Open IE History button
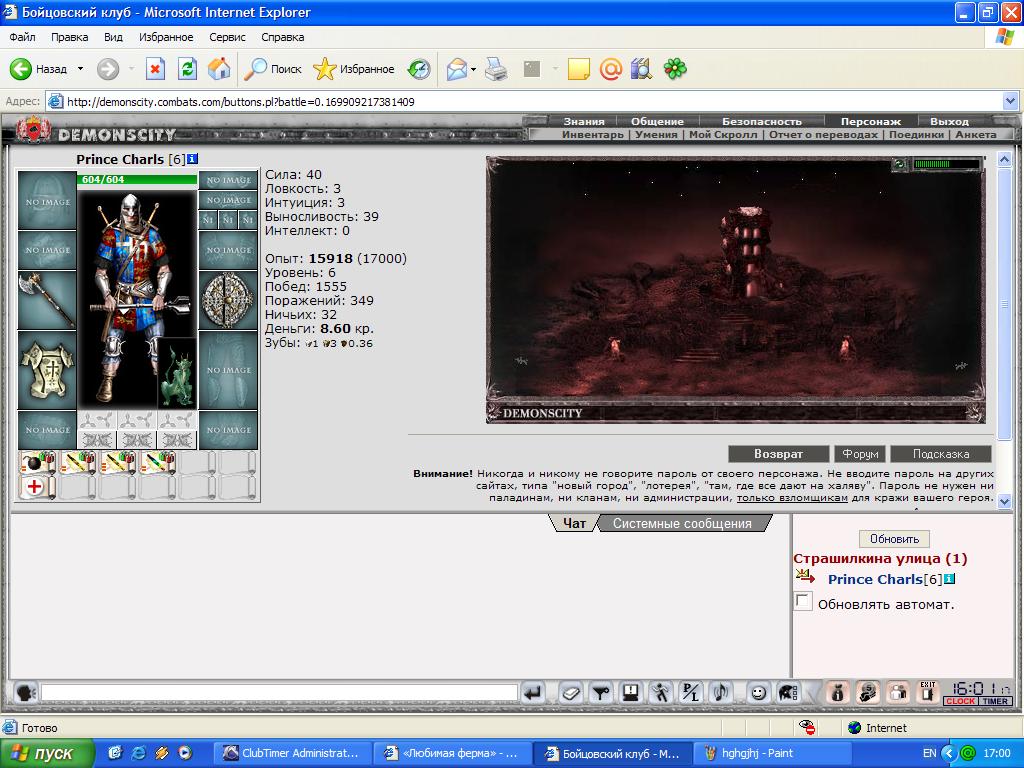The height and width of the screenshot is (768, 1024). click(x=419, y=69)
